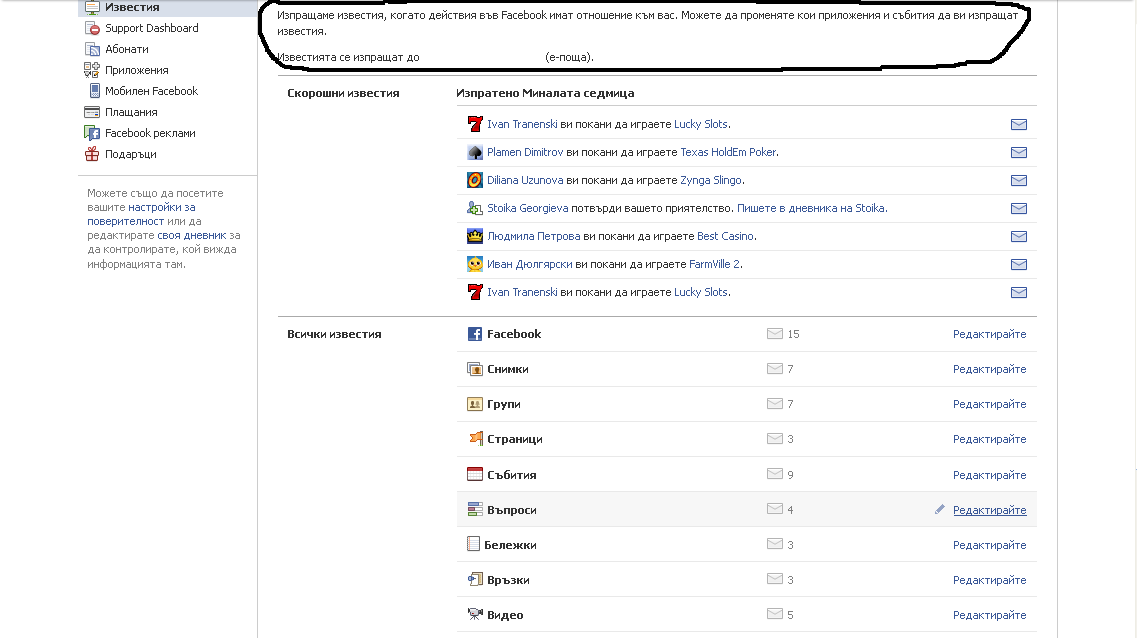This screenshot has width=1137, height=638.
Task: Open Людмила Петрова profile link
Action: tap(534, 236)
